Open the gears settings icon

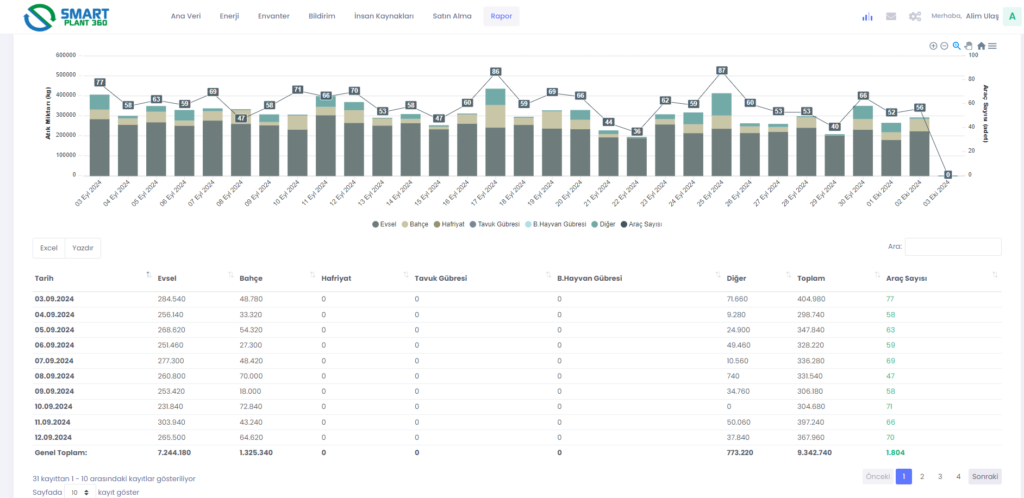[x=915, y=16]
